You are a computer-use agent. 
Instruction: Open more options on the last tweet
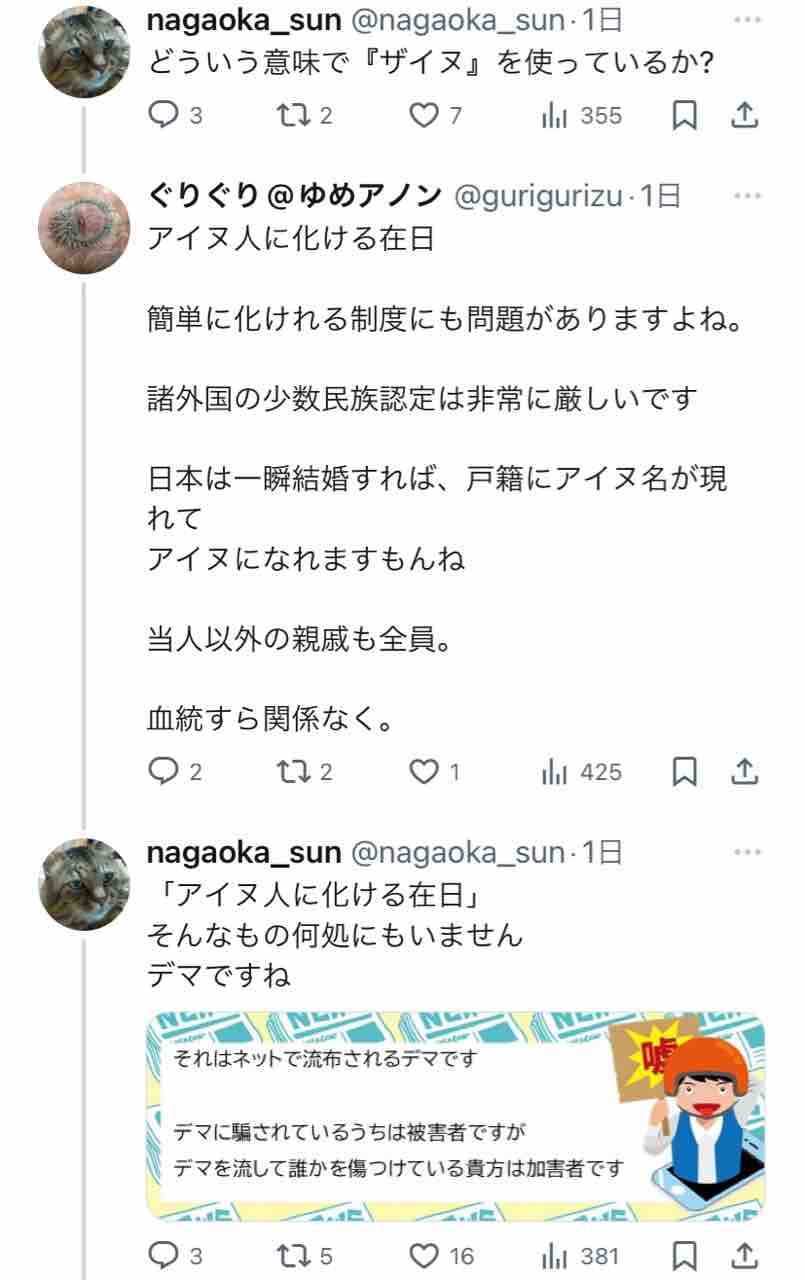747,853
